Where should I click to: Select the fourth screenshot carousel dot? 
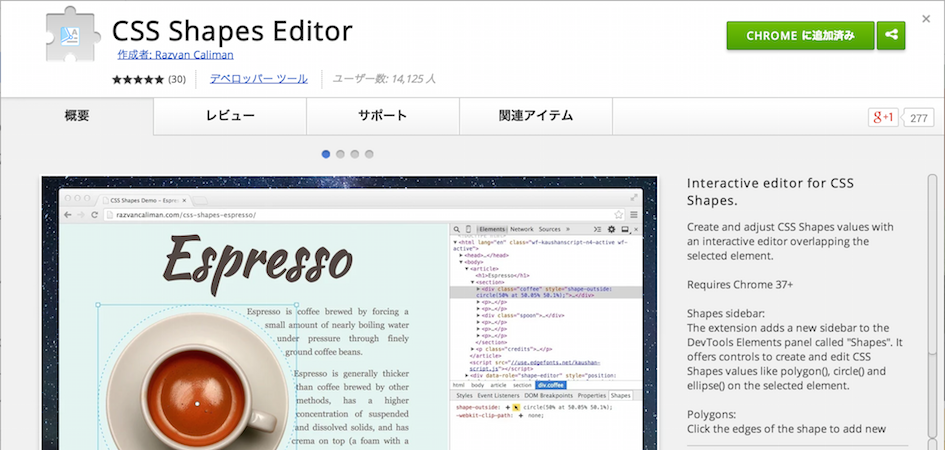point(369,154)
